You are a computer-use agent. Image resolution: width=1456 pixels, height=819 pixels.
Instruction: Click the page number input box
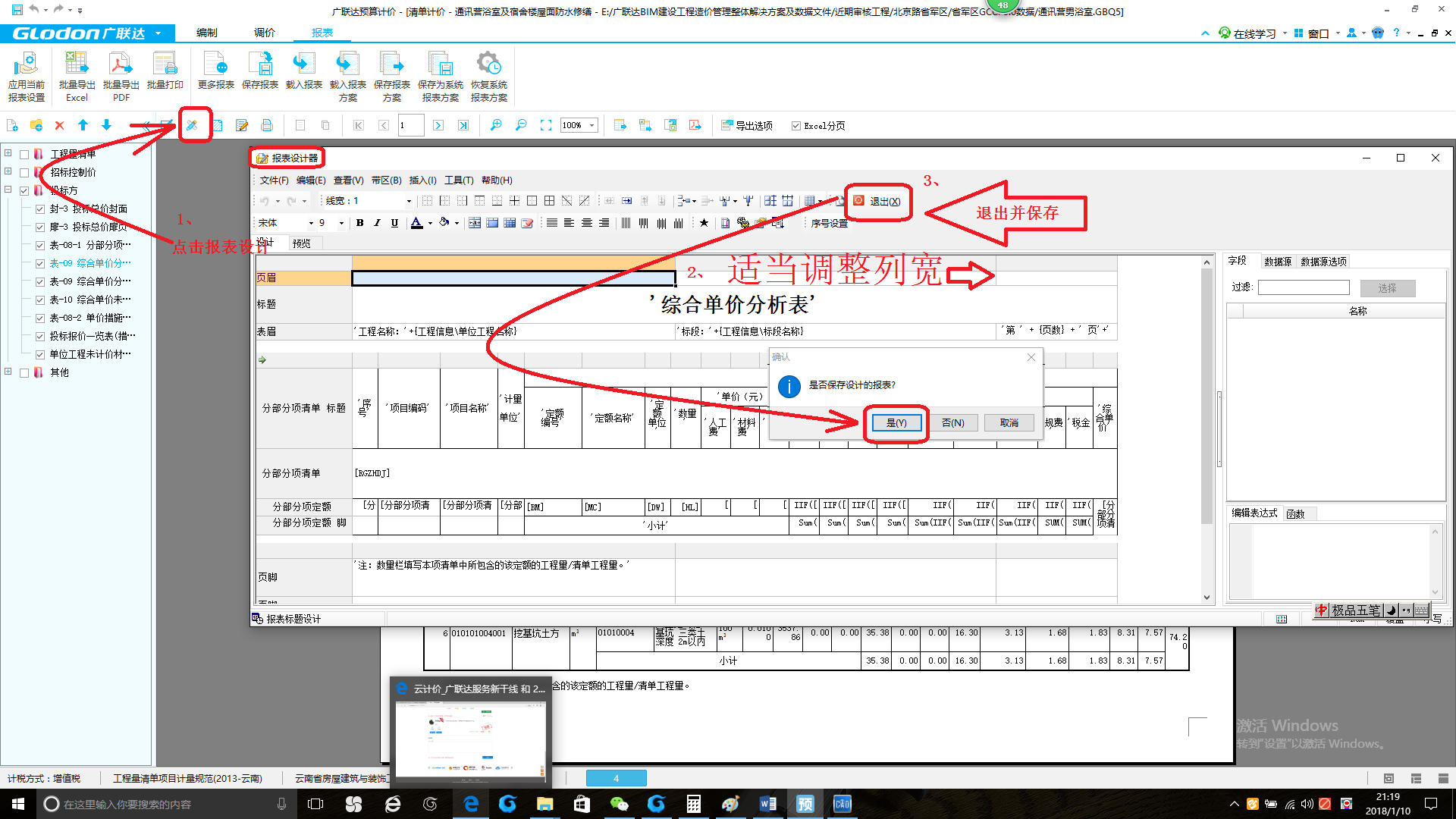click(411, 125)
